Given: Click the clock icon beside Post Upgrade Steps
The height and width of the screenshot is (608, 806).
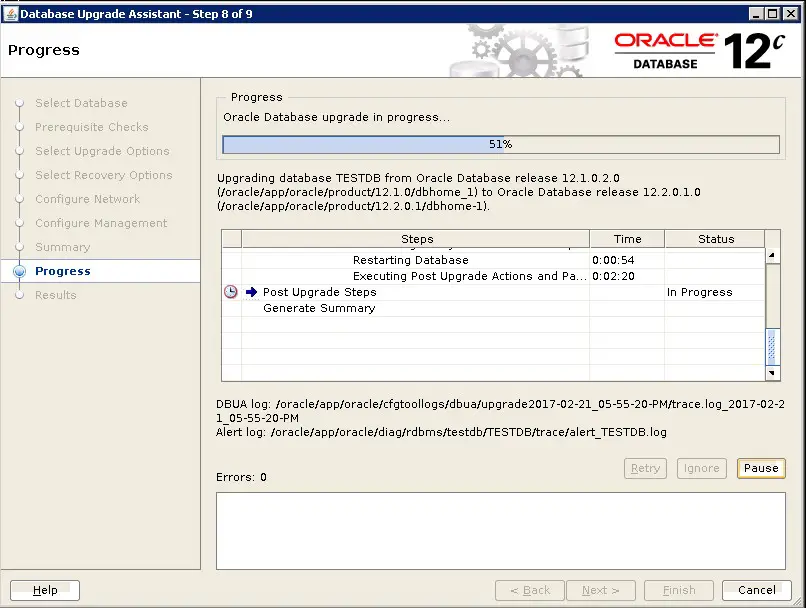Looking at the screenshot, I should (x=231, y=292).
